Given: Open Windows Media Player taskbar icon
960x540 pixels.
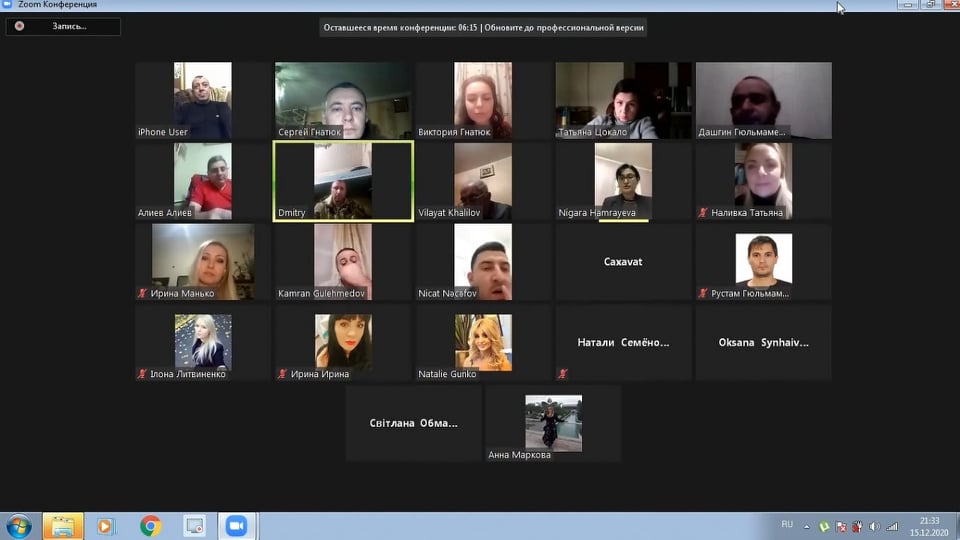Looking at the screenshot, I should click(106, 526).
